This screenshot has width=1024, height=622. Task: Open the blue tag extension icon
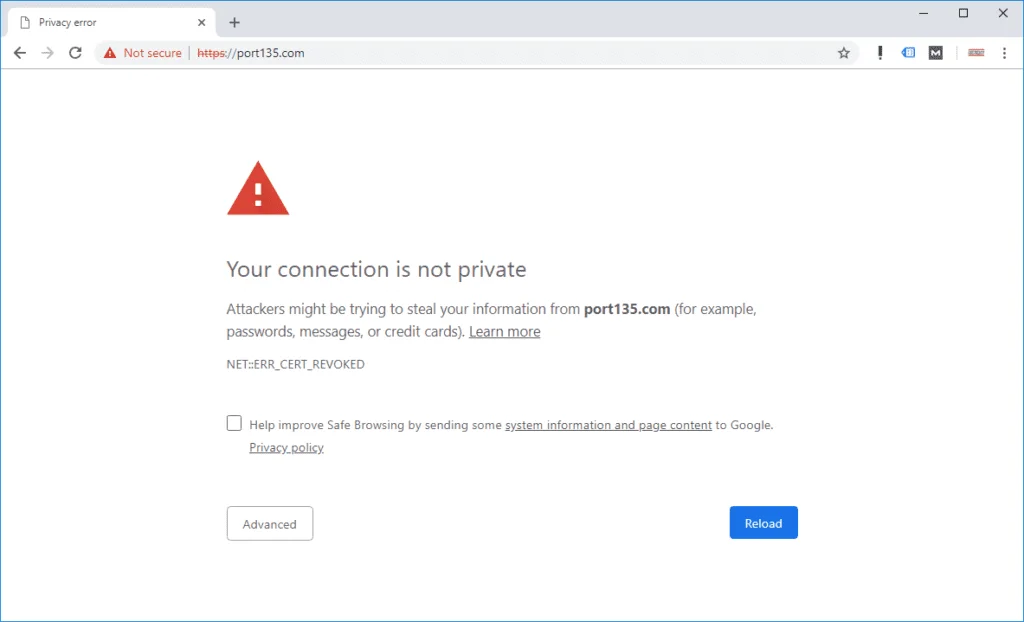click(908, 53)
